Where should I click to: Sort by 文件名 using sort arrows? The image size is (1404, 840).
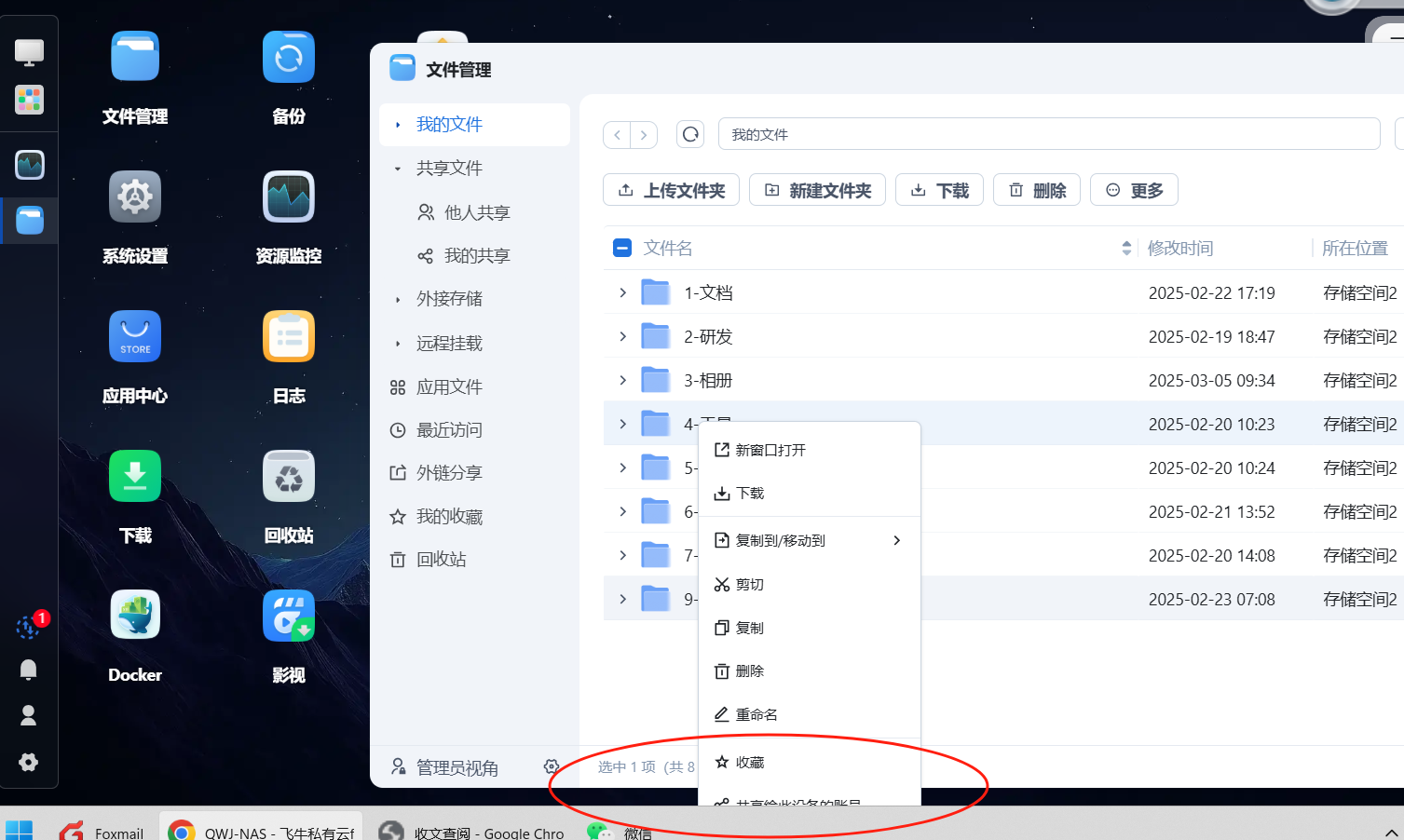coord(1126,248)
